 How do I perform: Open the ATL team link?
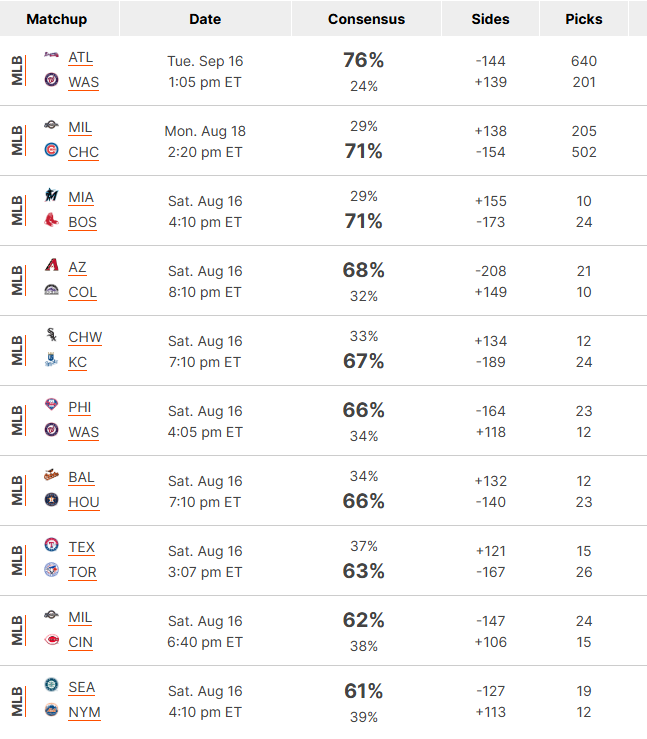(81, 57)
